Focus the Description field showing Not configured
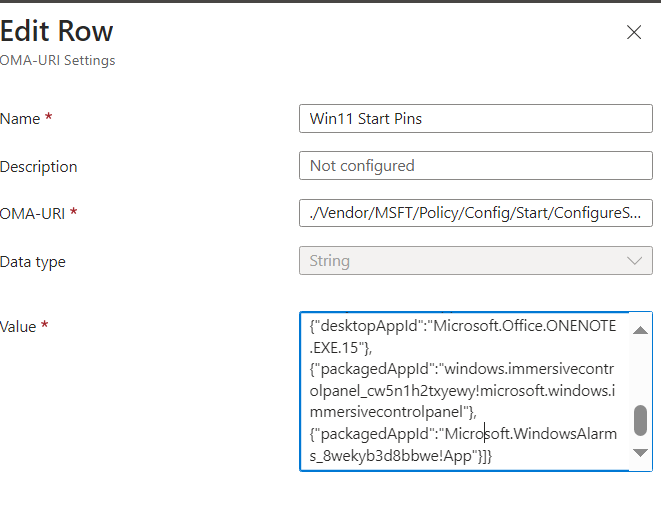Image resolution: width=661 pixels, height=514 pixels. (476, 166)
